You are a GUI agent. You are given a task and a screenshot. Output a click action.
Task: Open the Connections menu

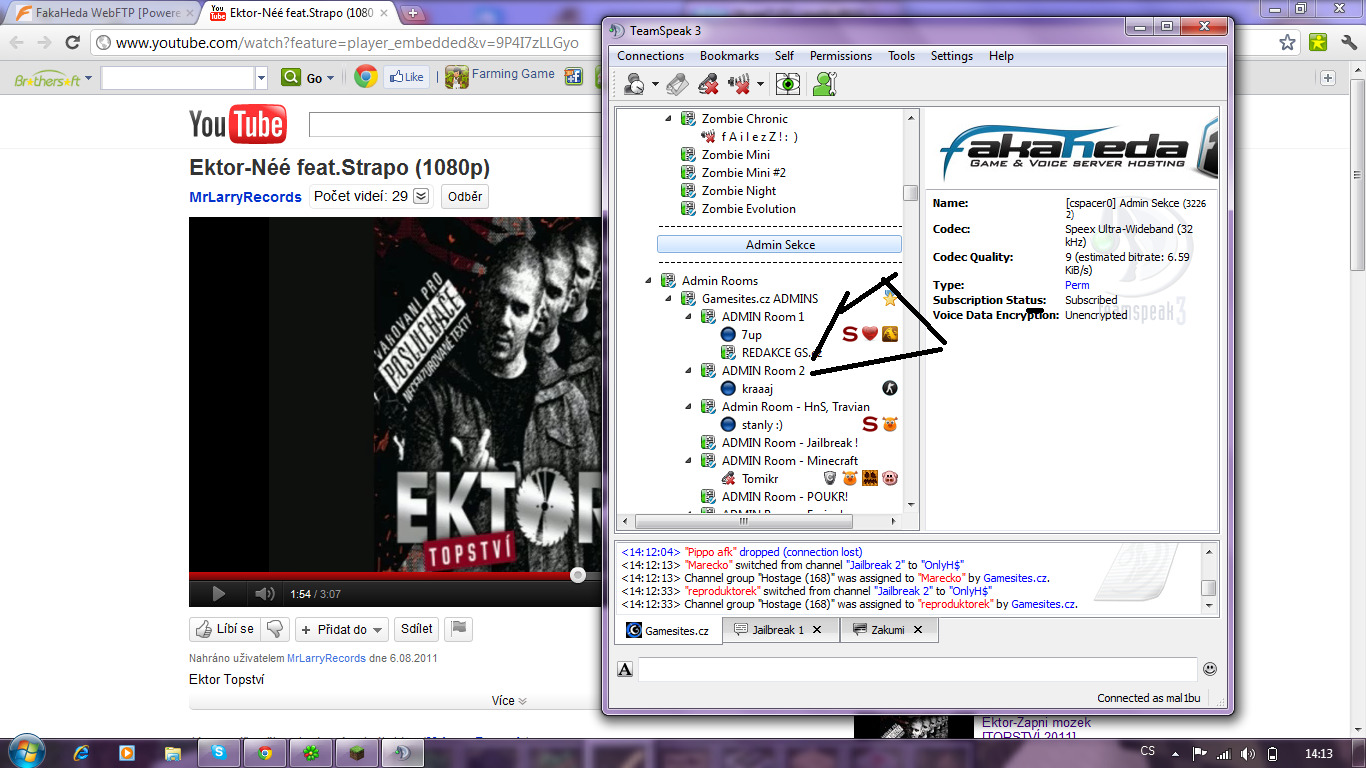pos(650,56)
